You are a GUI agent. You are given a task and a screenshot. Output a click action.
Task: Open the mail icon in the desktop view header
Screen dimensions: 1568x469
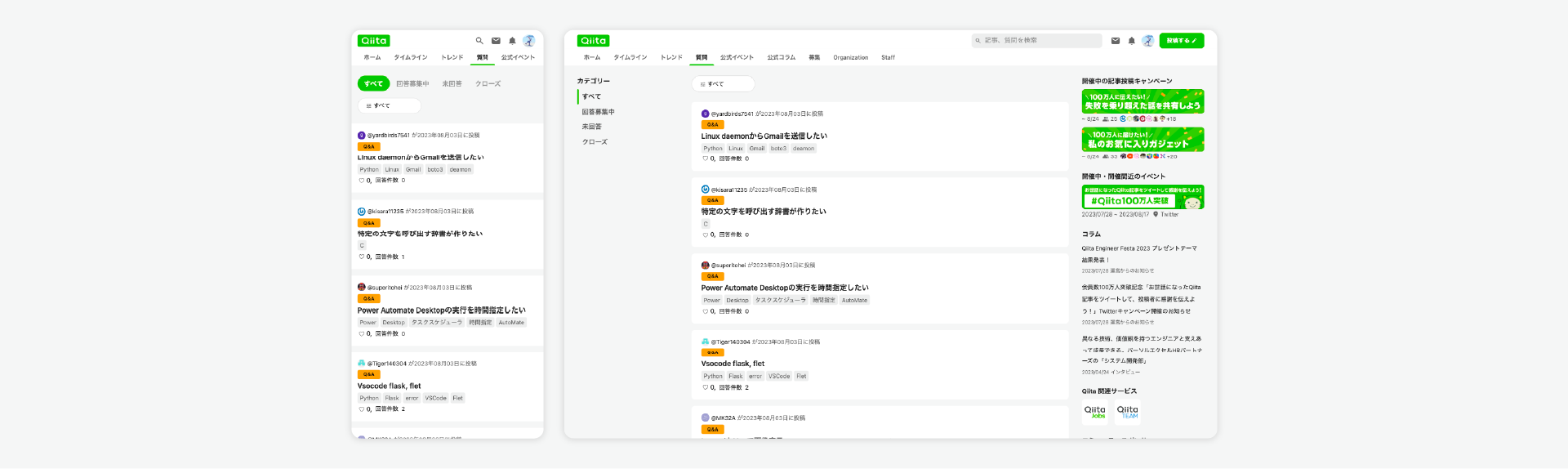point(1116,41)
